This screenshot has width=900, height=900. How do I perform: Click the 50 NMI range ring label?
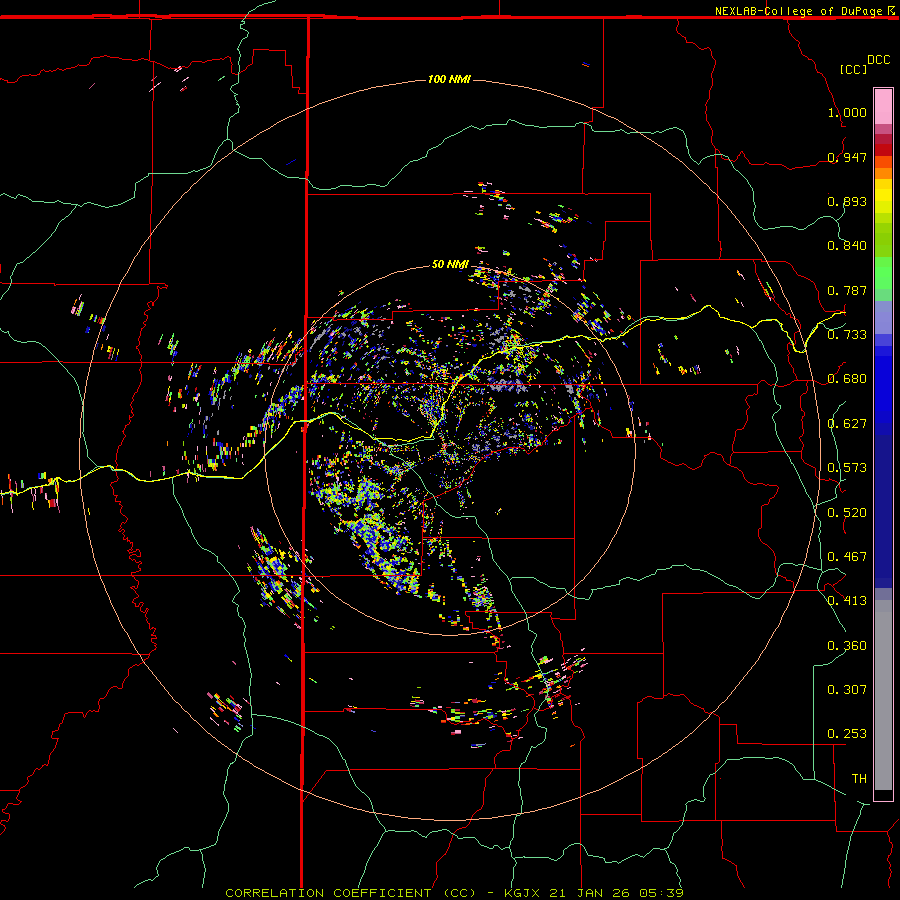point(450,264)
